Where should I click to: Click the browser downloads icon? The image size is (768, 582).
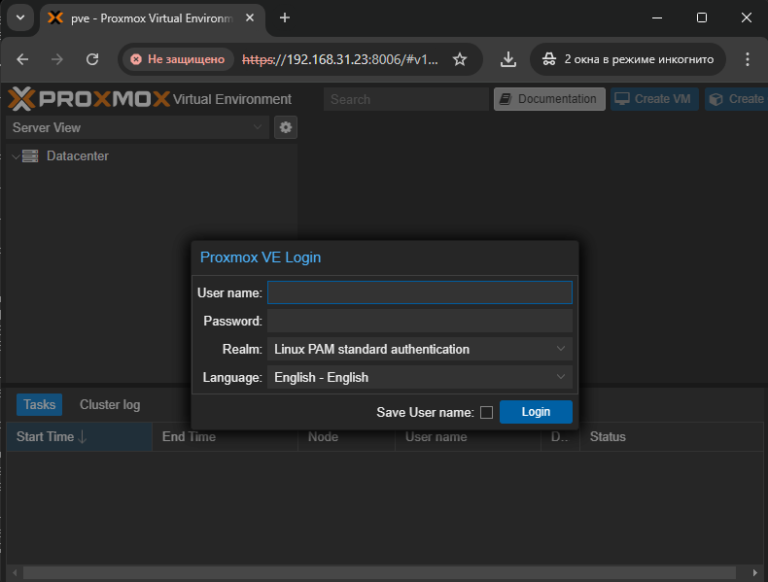508,59
